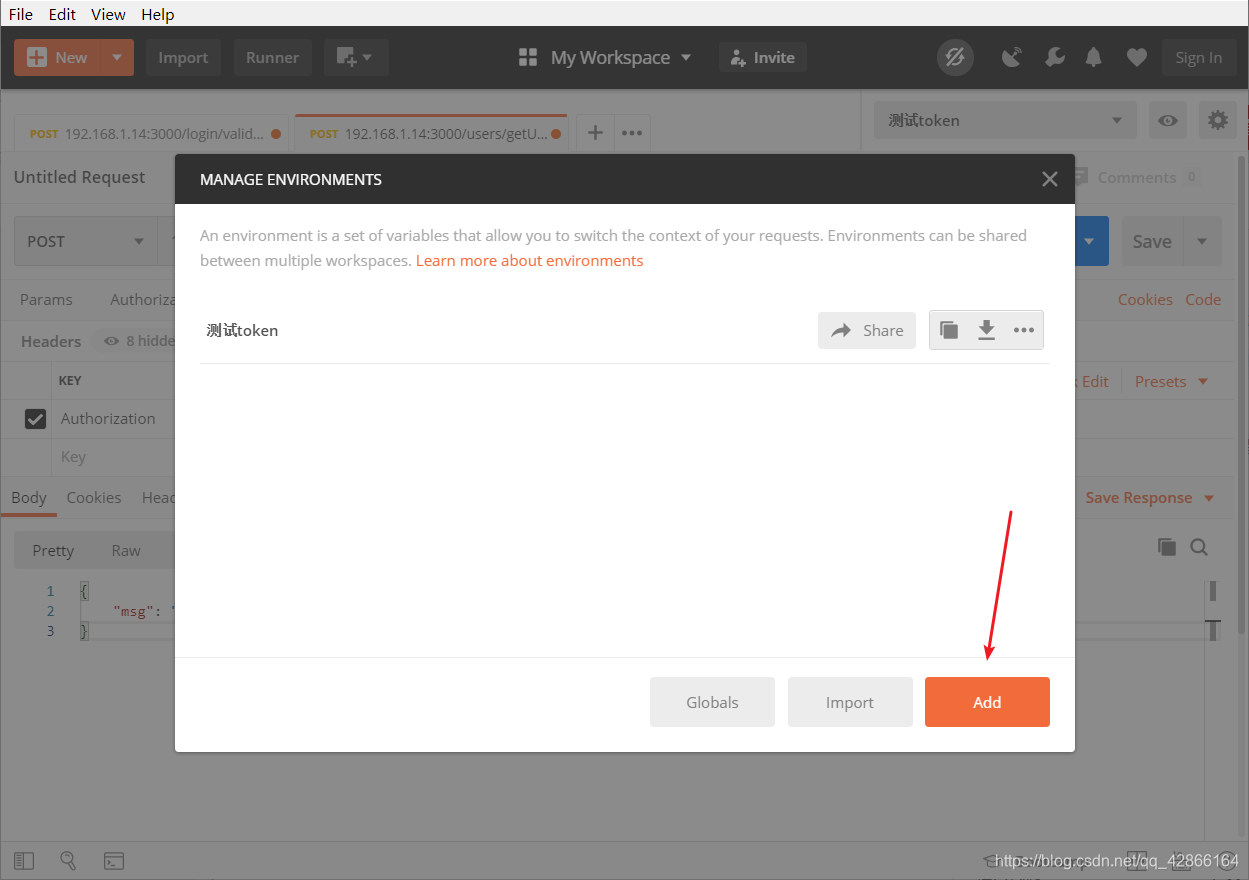
Task: Expand the New button dropdown arrow
Action: coord(117,58)
